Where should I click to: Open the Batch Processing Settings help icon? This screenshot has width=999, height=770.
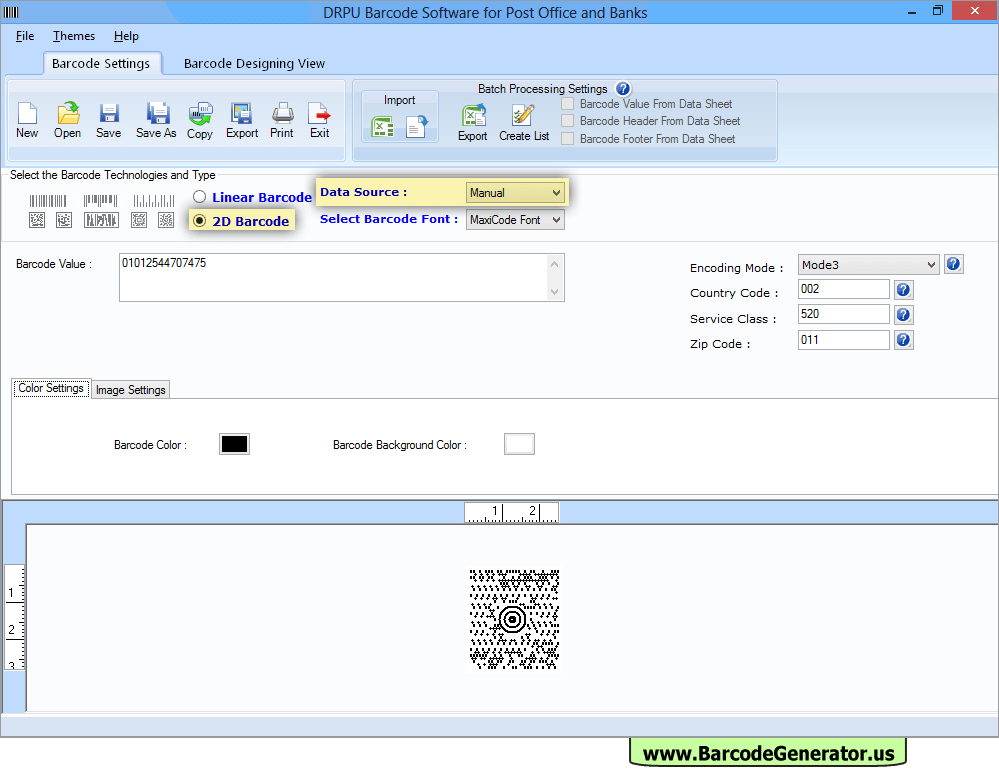(623, 88)
